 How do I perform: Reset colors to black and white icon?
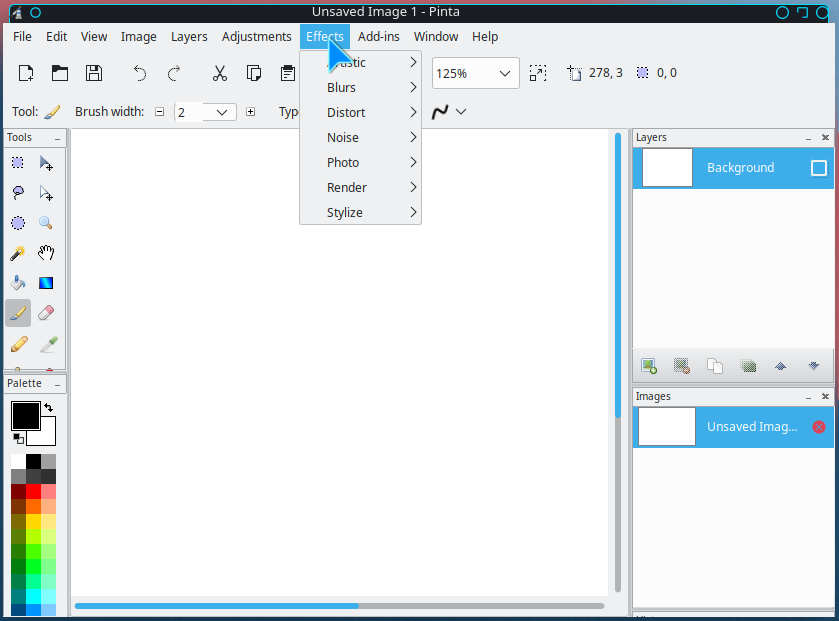(18, 439)
